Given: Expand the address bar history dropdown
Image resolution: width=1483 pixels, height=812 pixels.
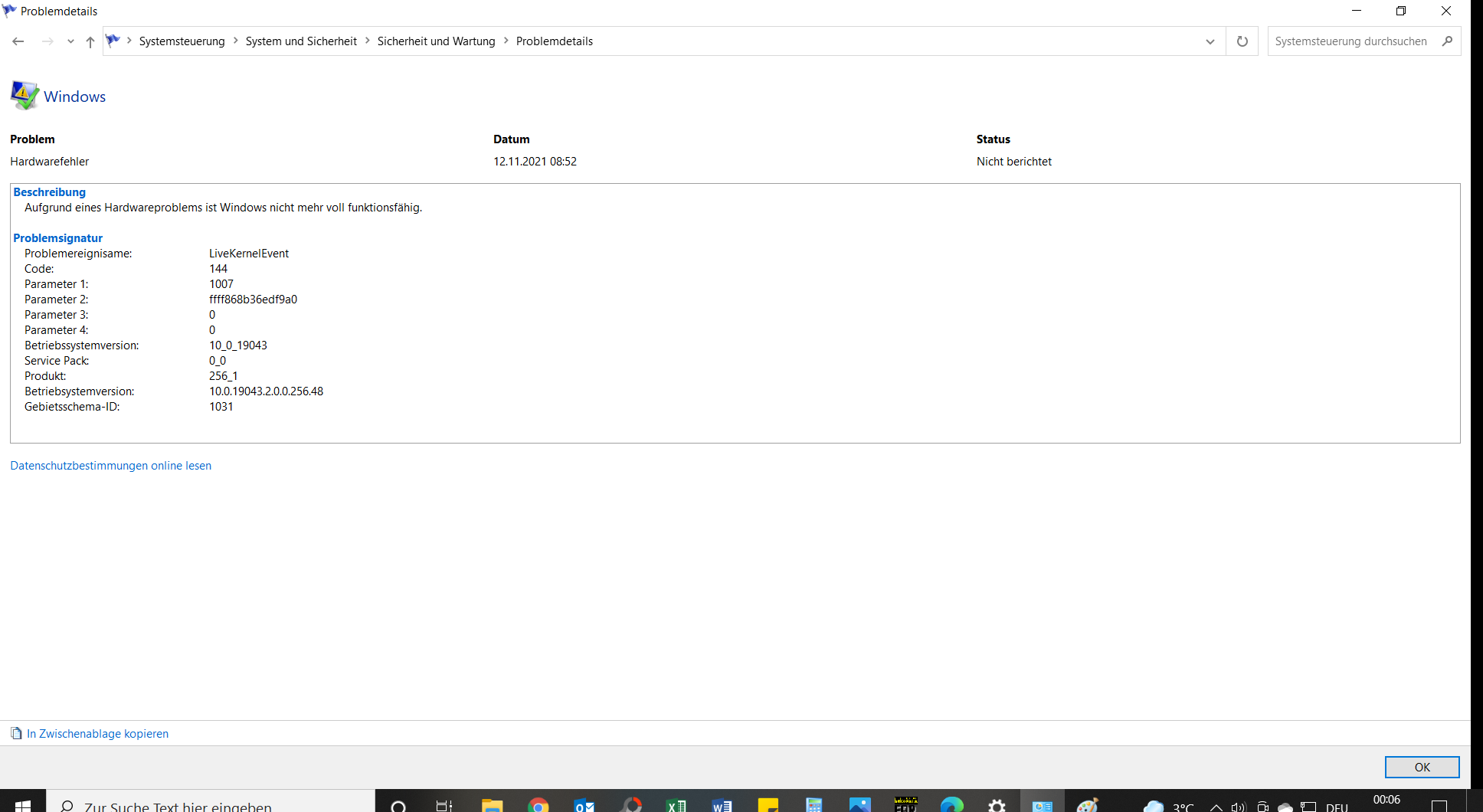Looking at the screenshot, I should point(1210,41).
